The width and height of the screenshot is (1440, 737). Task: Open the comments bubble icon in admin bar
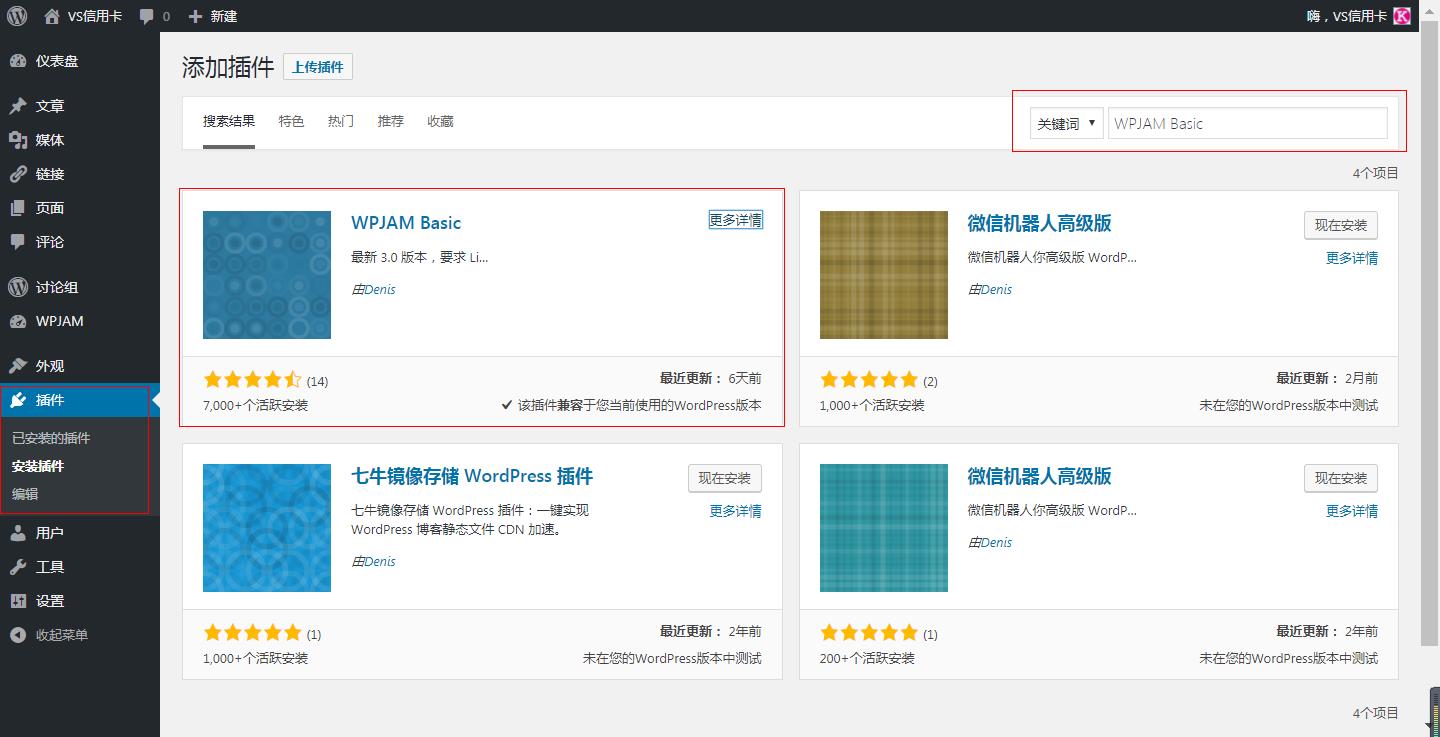pos(147,16)
